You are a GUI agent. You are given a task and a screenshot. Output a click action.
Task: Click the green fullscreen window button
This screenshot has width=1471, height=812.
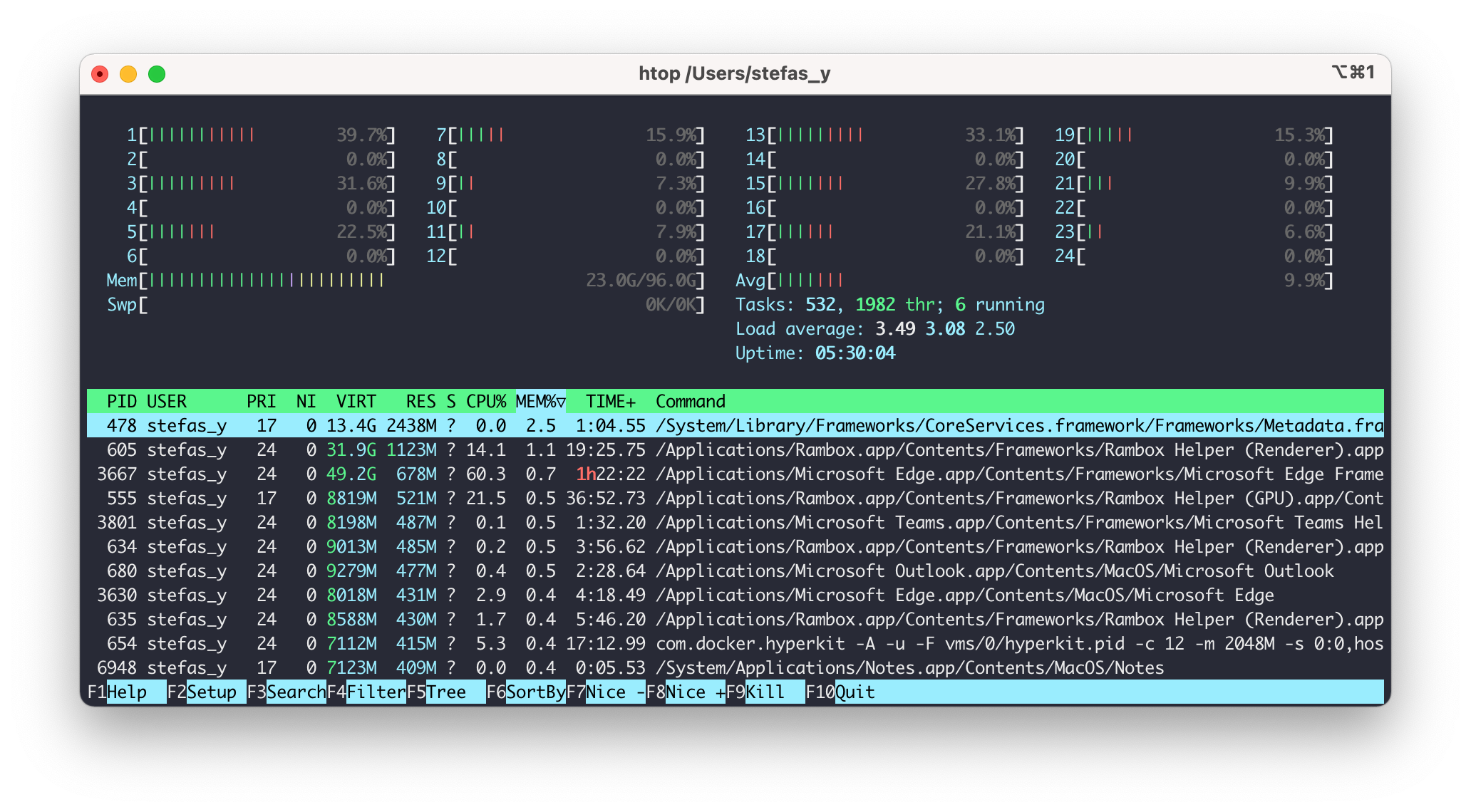pyautogui.click(x=157, y=74)
